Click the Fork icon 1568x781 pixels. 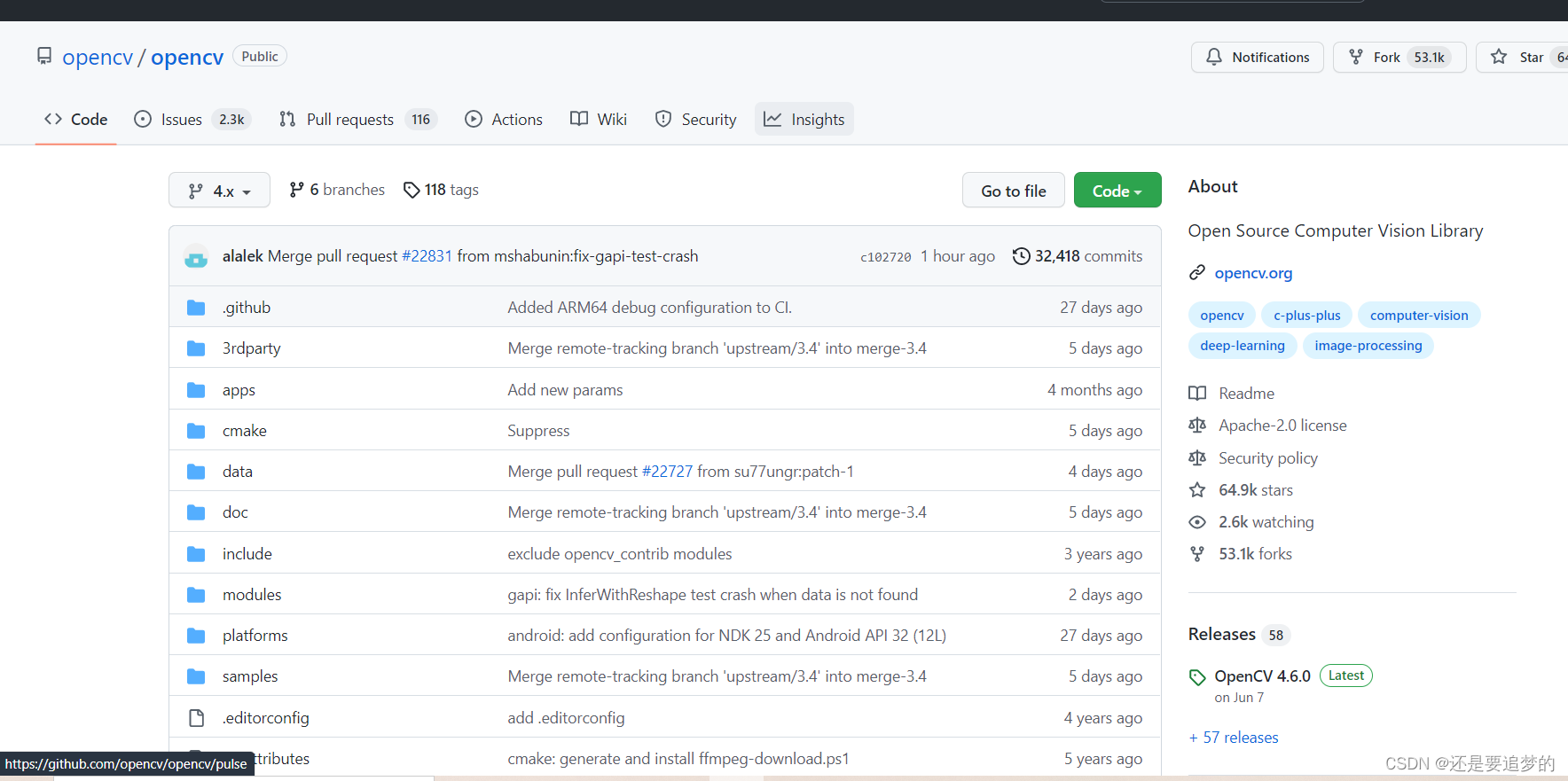[x=1356, y=57]
